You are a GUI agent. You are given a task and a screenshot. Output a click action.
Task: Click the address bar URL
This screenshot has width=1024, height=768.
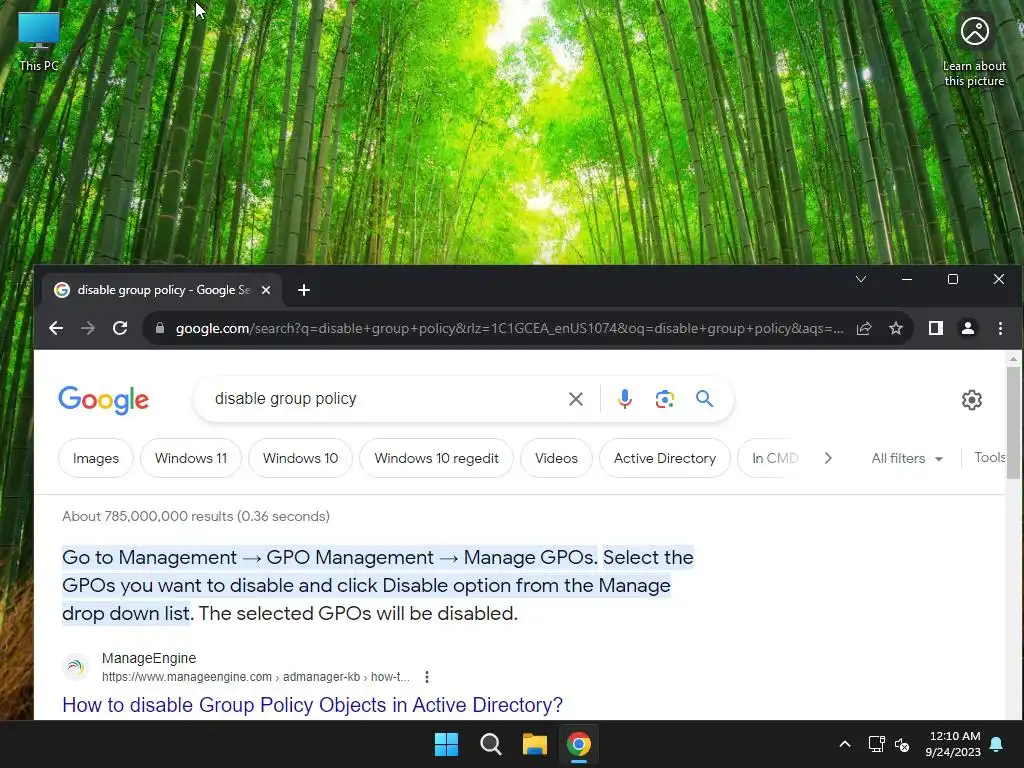click(x=509, y=328)
